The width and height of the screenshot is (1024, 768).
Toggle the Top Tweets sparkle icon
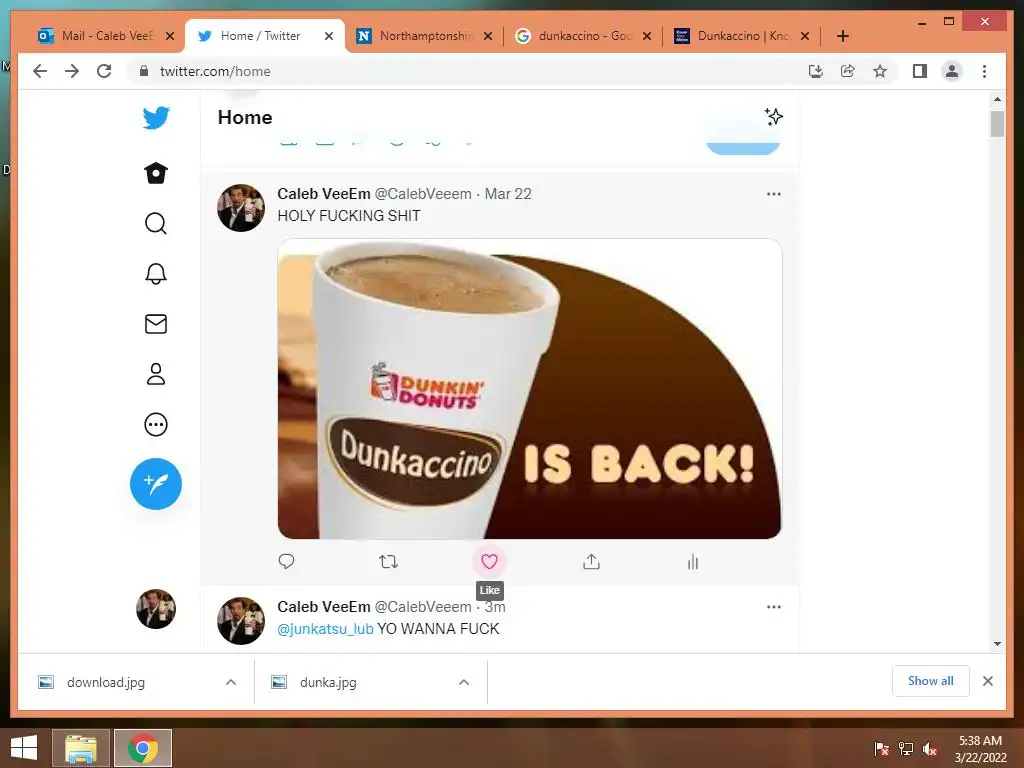774,117
